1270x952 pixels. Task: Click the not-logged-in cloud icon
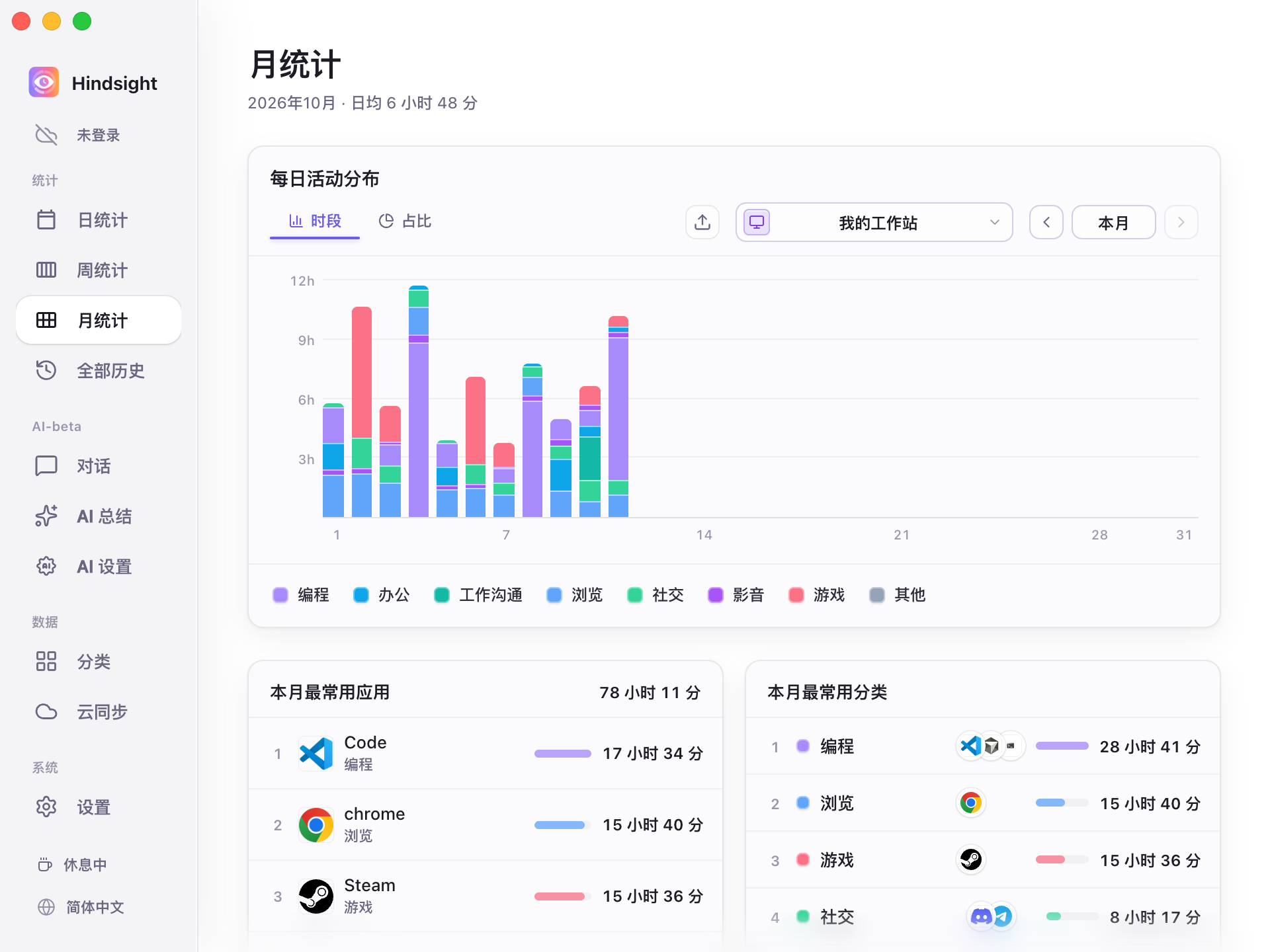pos(46,135)
